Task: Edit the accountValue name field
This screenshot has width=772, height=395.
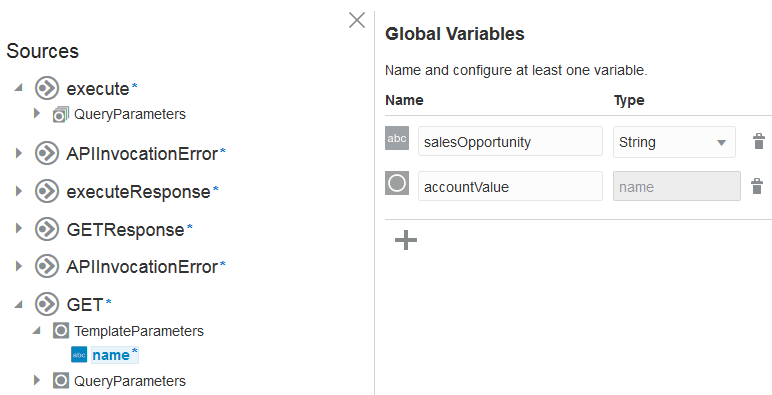Action: point(510,186)
